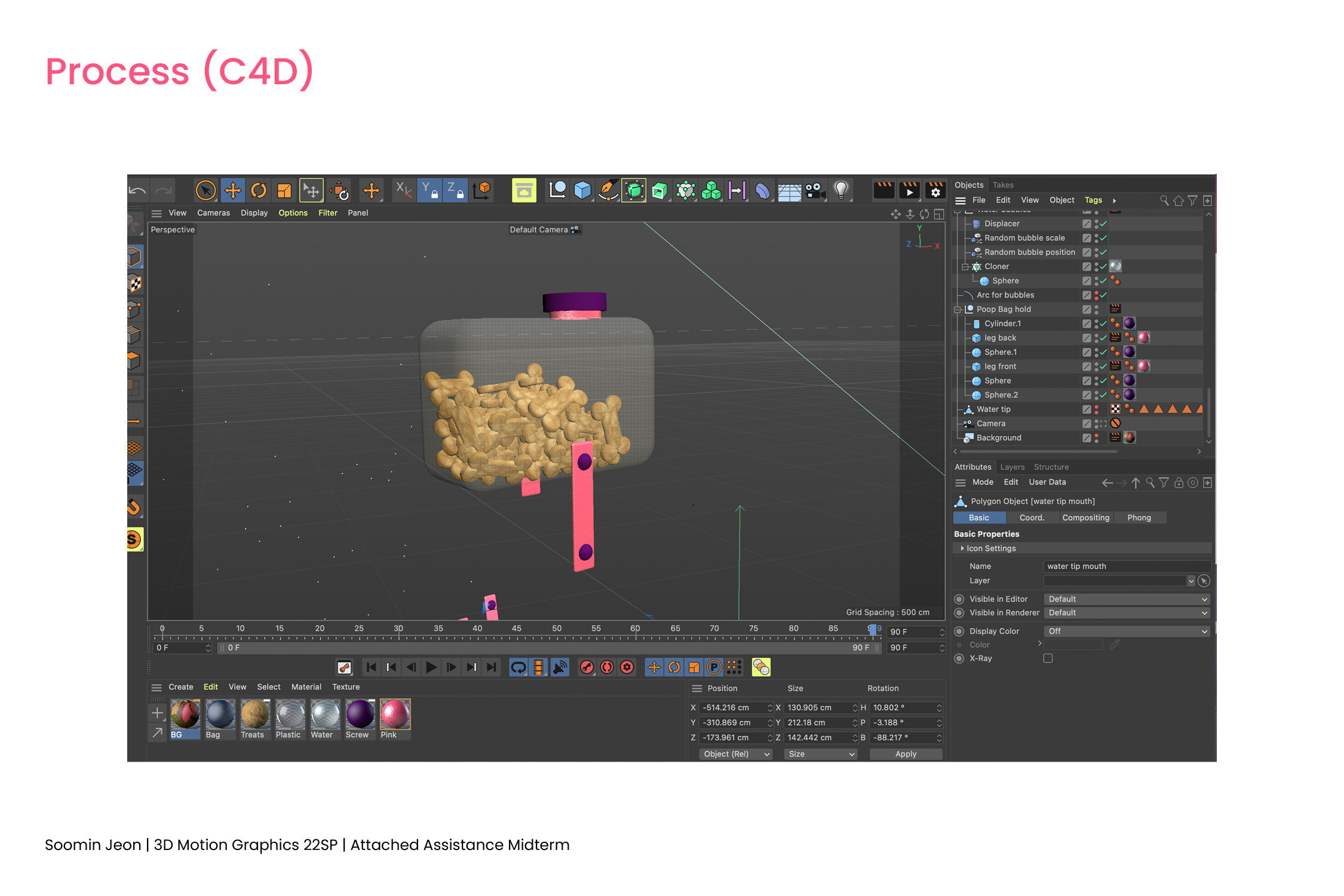Select the Pink material swatch
The width and height of the screenshot is (1344, 896).
pyautogui.click(x=395, y=715)
